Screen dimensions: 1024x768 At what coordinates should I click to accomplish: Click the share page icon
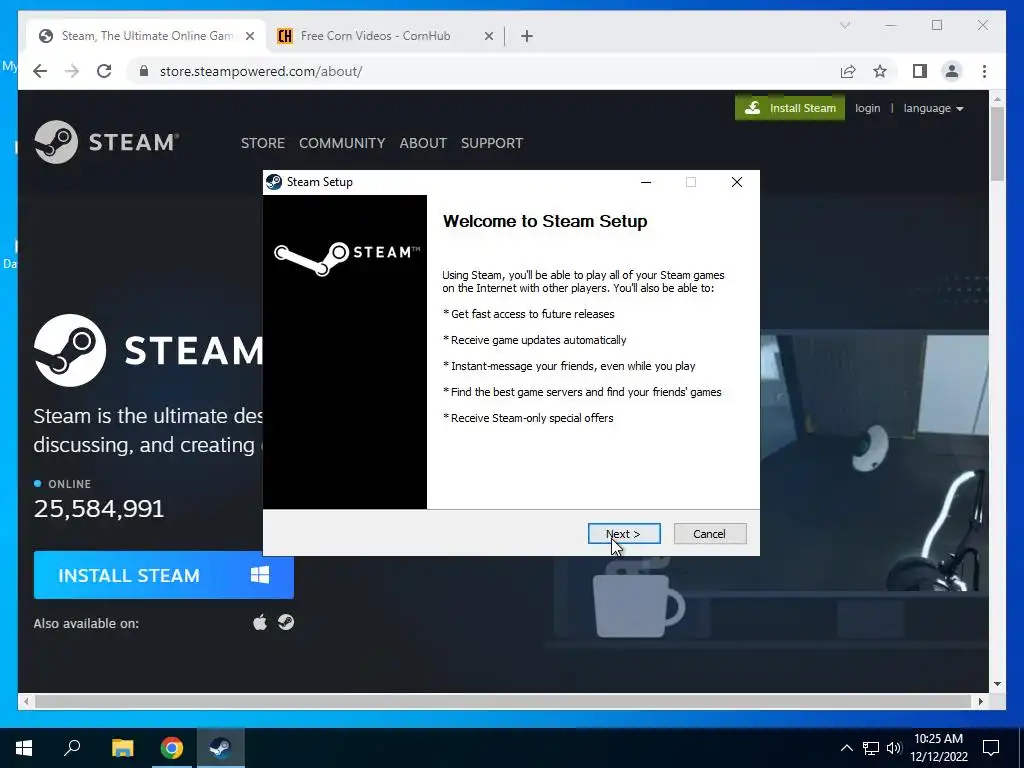point(848,71)
